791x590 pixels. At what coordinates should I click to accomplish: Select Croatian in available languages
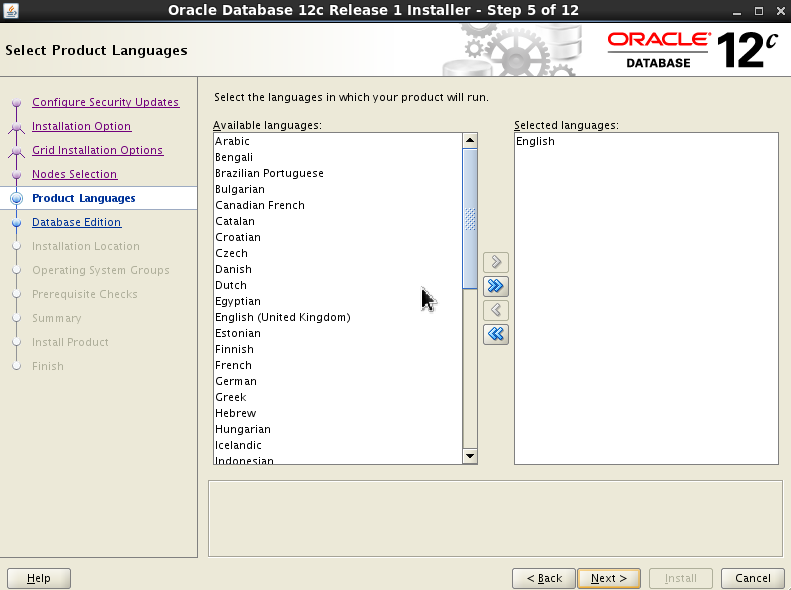[337, 237]
